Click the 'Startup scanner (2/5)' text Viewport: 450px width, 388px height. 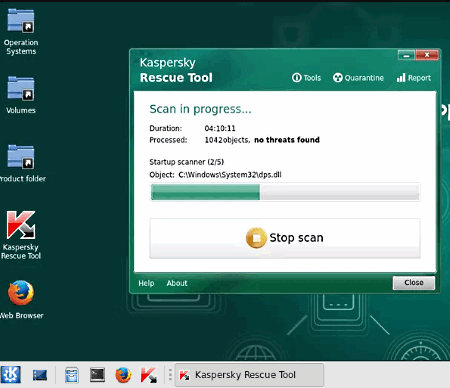(x=187, y=162)
